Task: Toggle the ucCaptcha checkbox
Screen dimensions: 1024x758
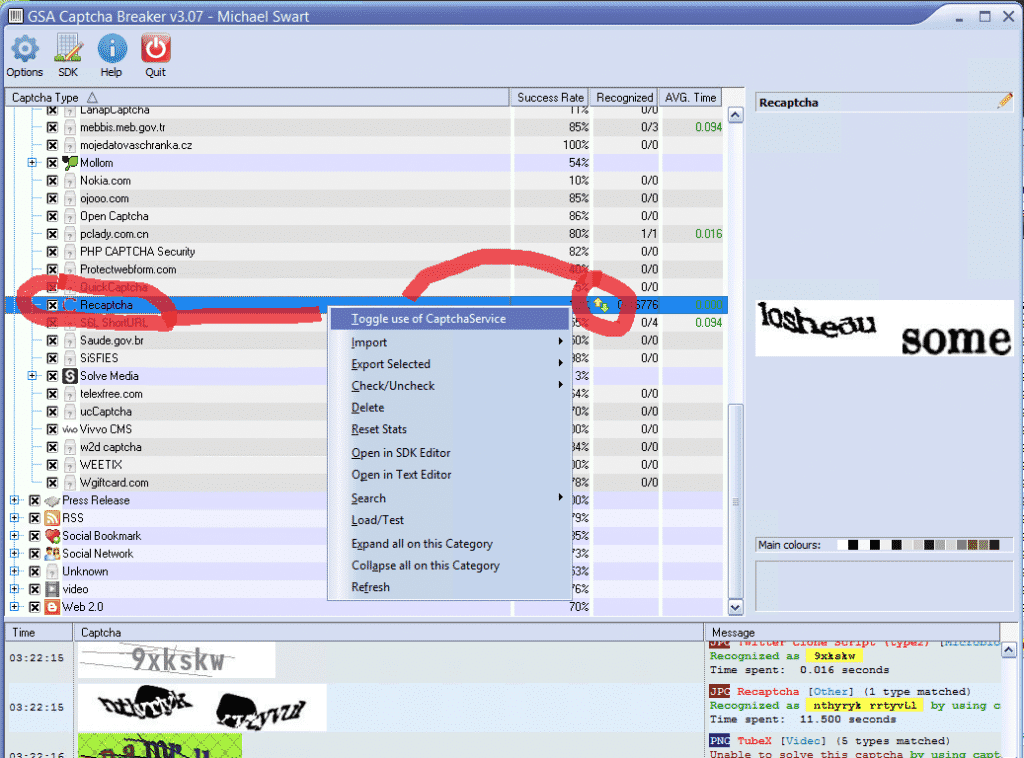Action: tap(52, 412)
